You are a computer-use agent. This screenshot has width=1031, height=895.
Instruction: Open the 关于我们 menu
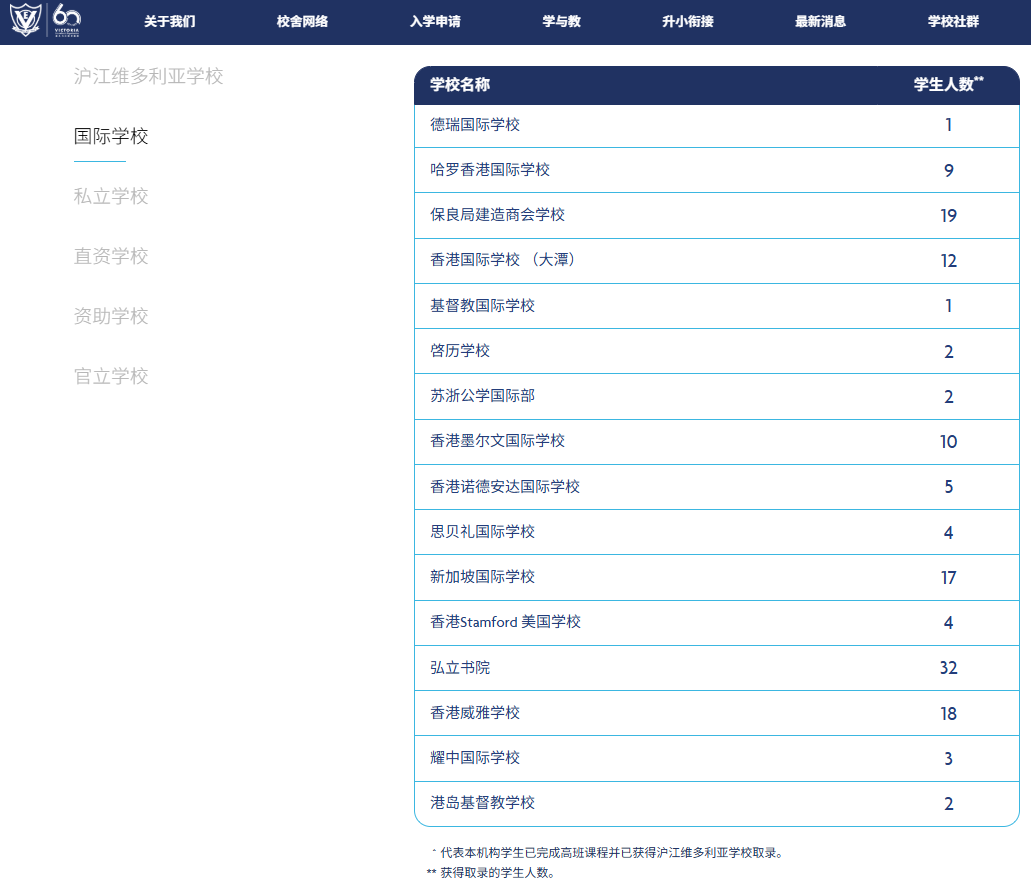[170, 22]
